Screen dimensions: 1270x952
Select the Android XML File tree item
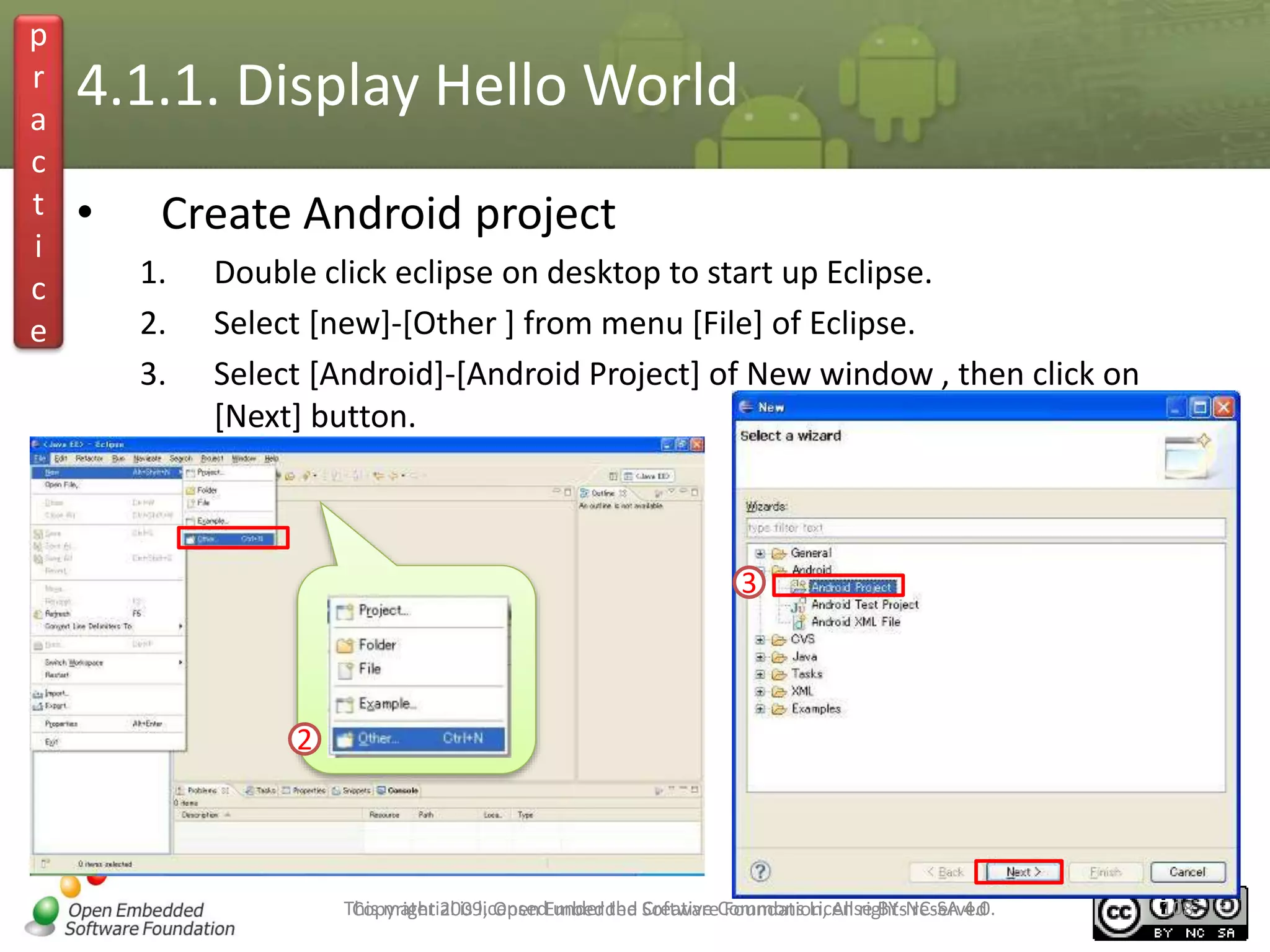click(856, 622)
